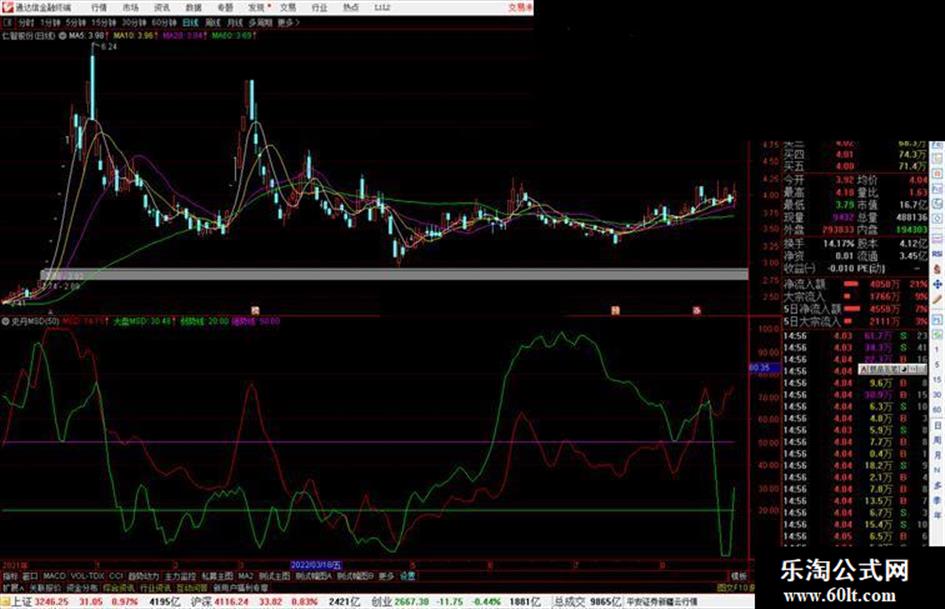Open the 行业 menu
The width and height of the screenshot is (945, 609).
coord(319,8)
